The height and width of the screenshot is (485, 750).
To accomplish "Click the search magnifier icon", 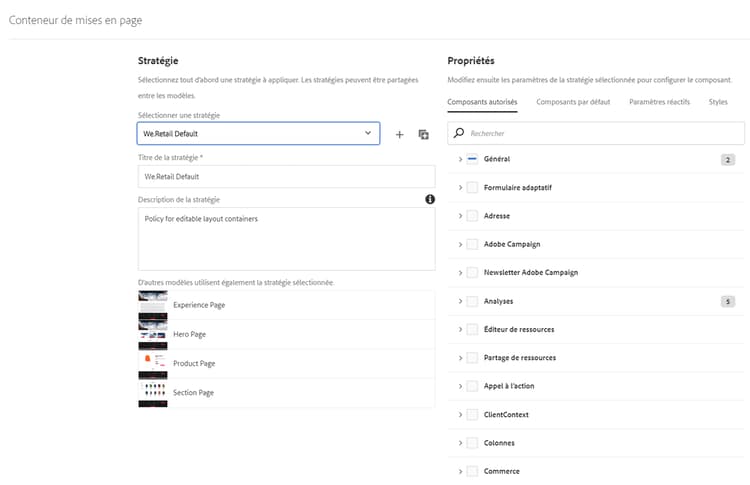I will (x=459, y=133).
